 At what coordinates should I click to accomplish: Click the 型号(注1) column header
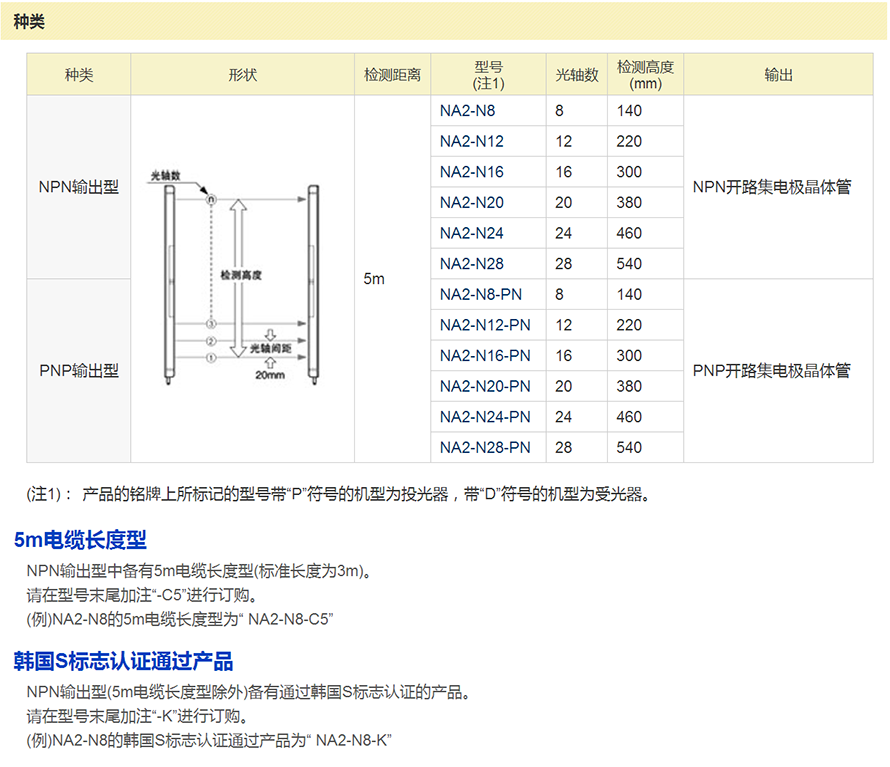(x=488, y=75)
